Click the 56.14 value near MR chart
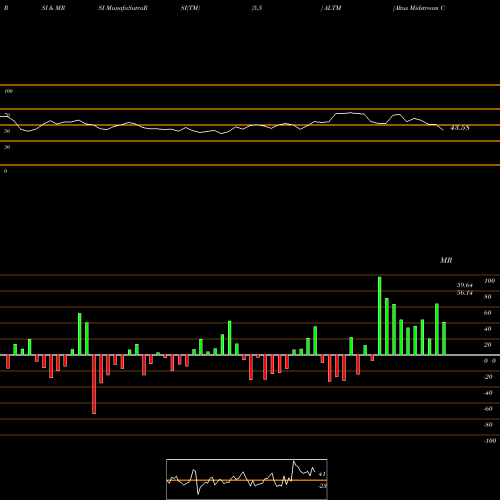Image resolution: width=500 pixels, height=500 pixels. (465, 293)
